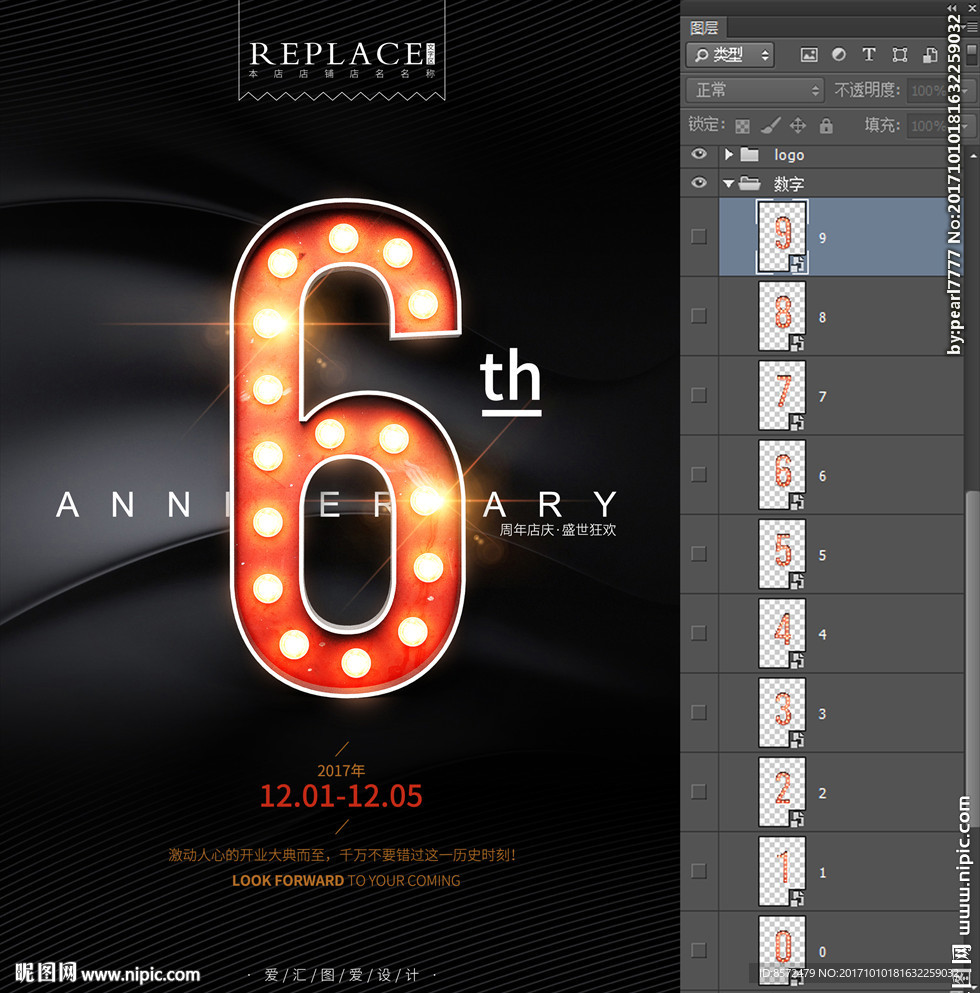The height and width of the screenshot is (993, 980).
Task: Click the shape layer filter icon
Action: click(x=899, y=55)
